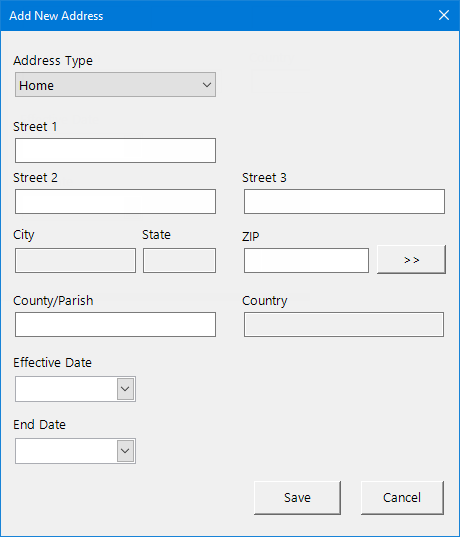Image resolution: width=460 pixels, height=537 pixels.
Task: Click the >> lookup button beside ZIP
Action: point(411,260)
